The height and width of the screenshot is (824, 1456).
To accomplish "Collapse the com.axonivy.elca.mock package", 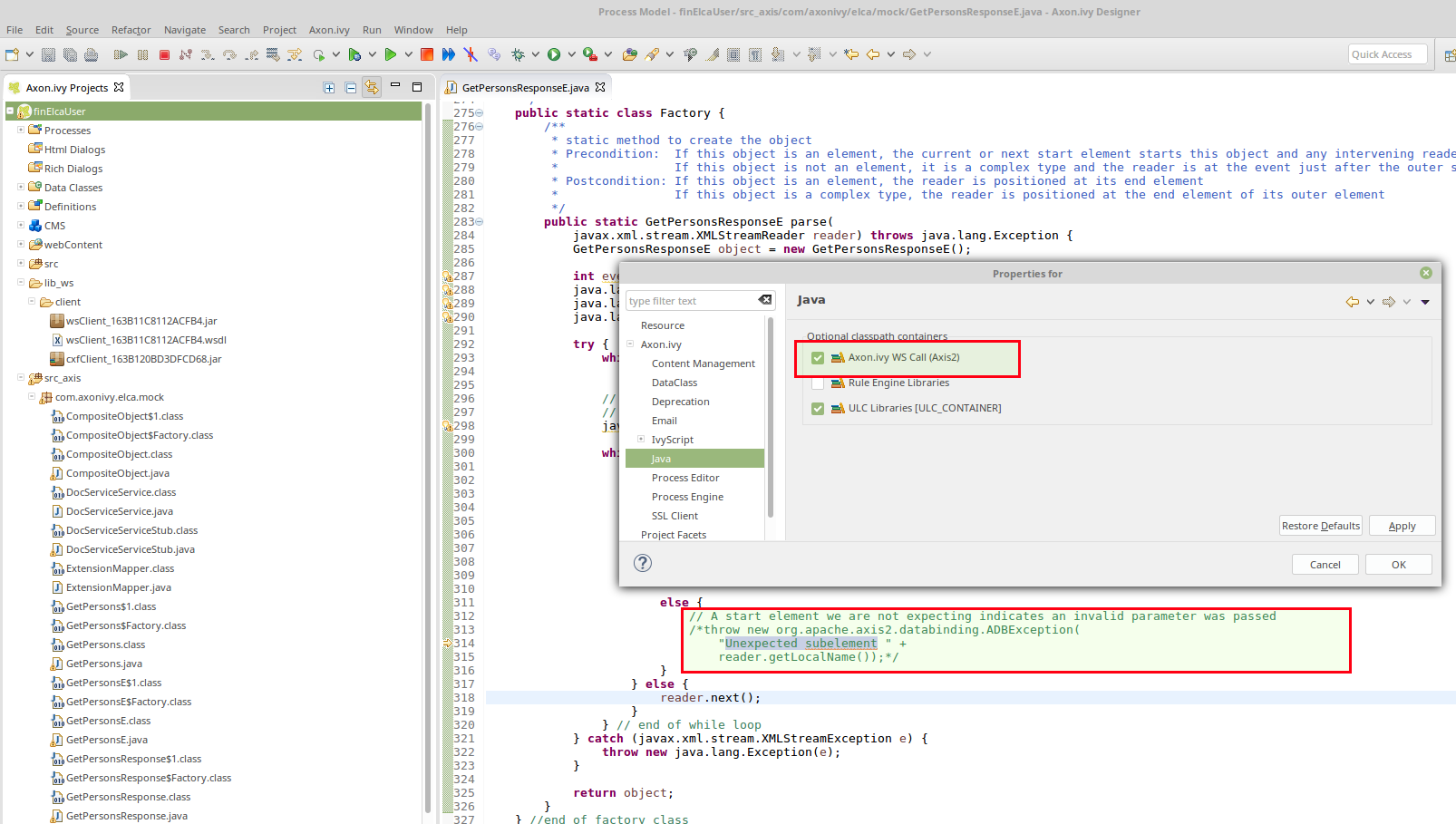I will coord(32,396).
